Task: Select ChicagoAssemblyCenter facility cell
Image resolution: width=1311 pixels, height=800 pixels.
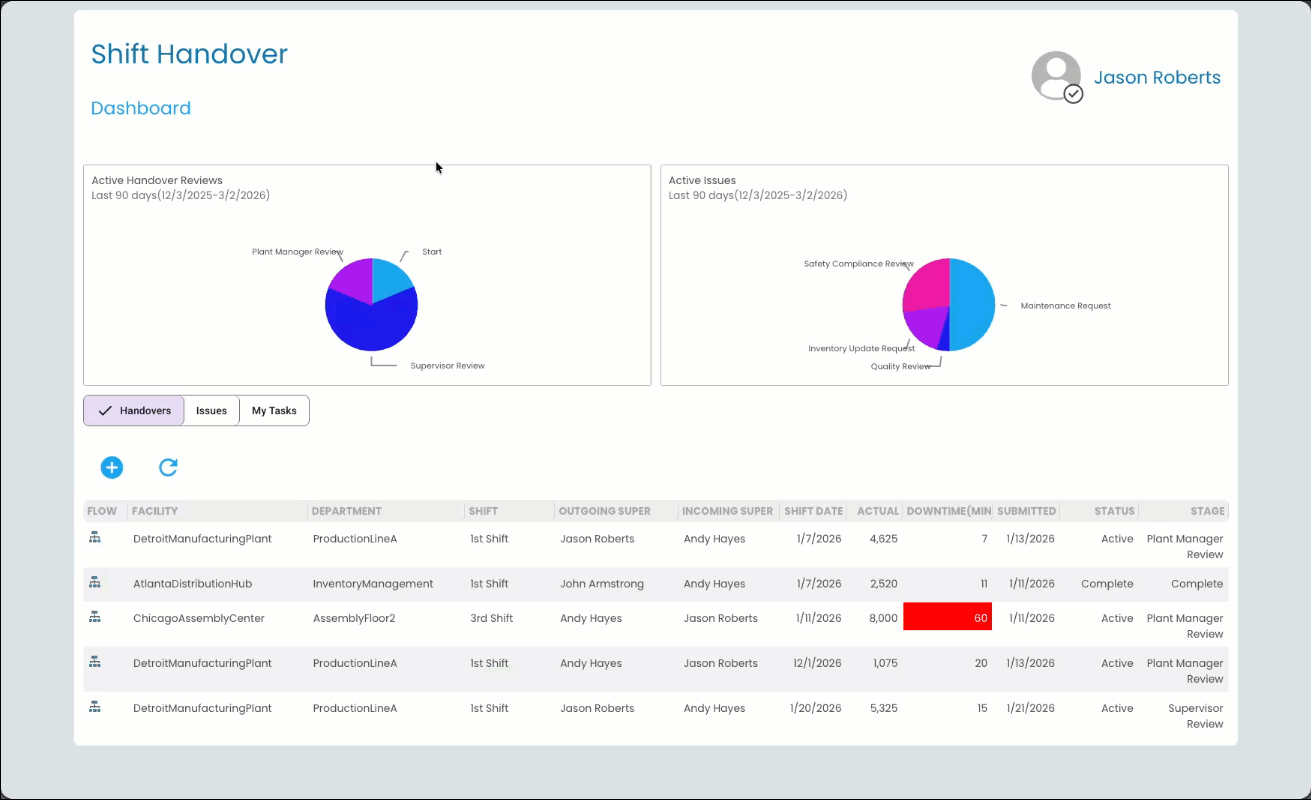Action: [x=199, y=619]
